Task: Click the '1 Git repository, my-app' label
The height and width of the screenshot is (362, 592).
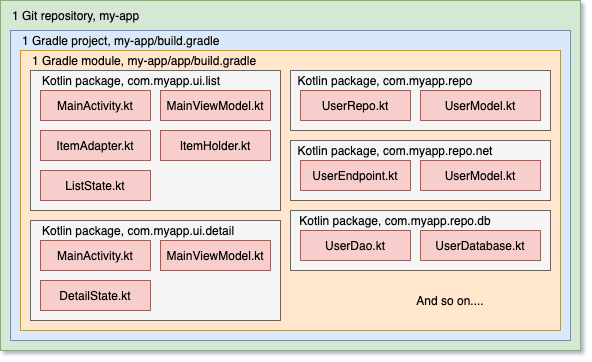Action: click(x=76, y=16)
